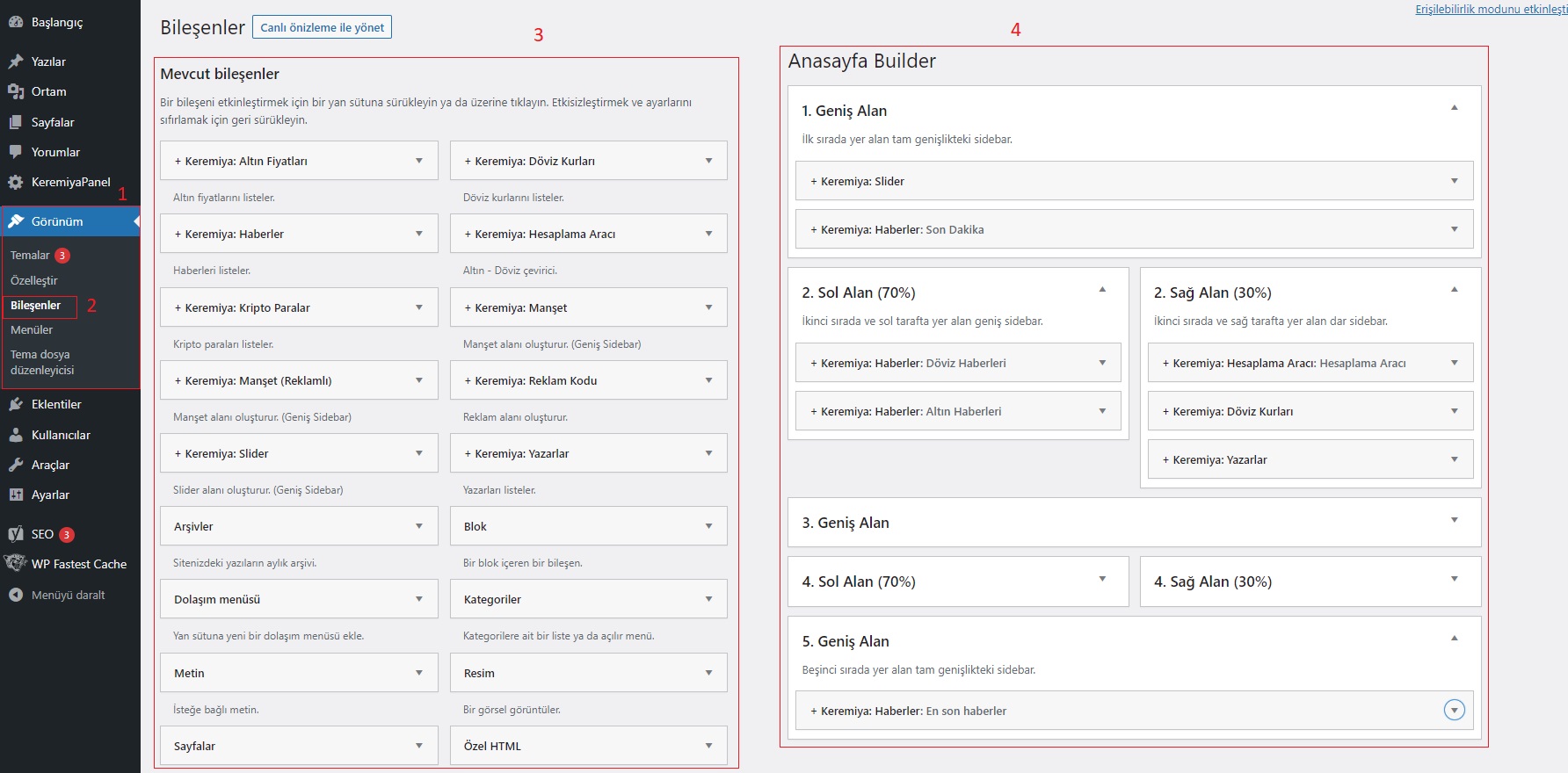Viewport: 1568px width, 773px height.
Task: Expand Keremiya: Manşet (Reklamlı) widget arrow
Action: click(419, 380)
